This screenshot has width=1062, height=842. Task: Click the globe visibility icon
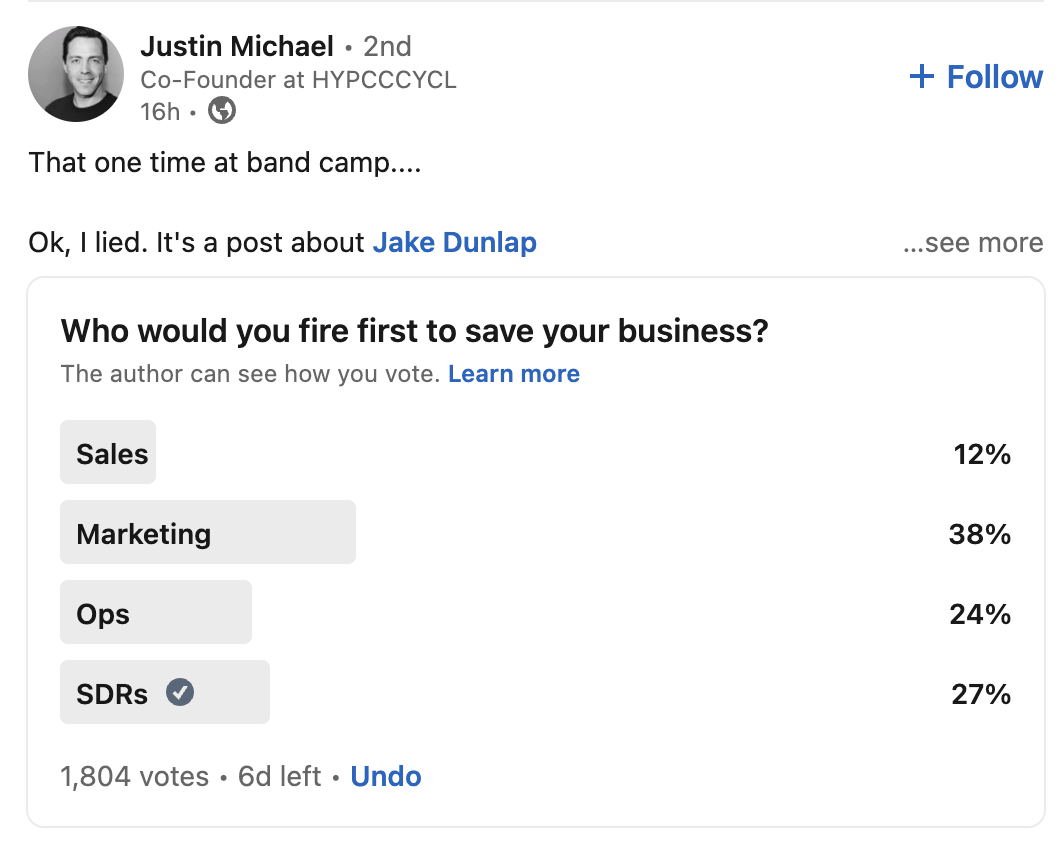point(221,110)
